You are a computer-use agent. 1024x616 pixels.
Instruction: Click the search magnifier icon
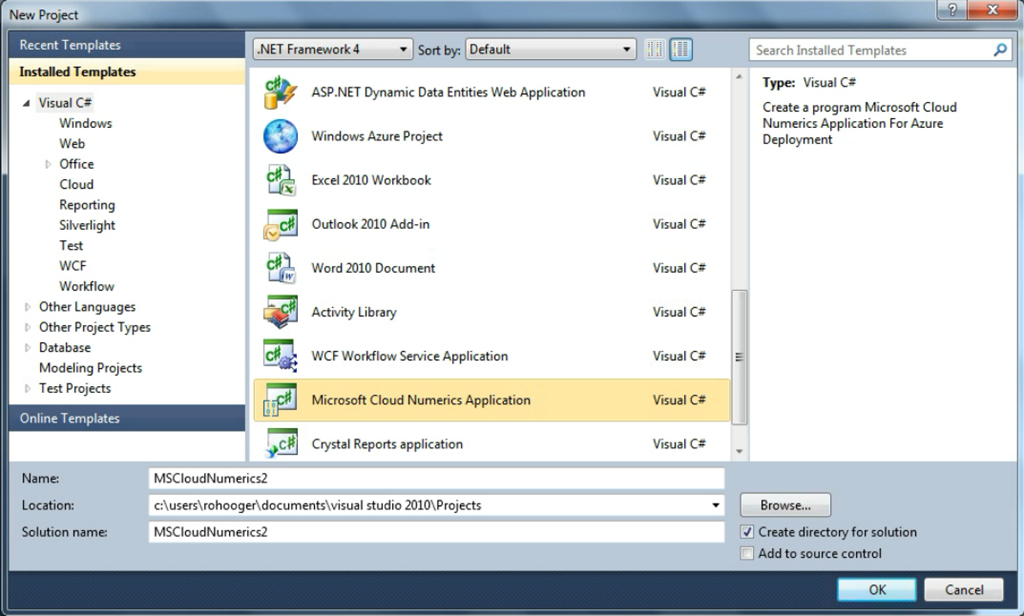click(x=999, y=50)
